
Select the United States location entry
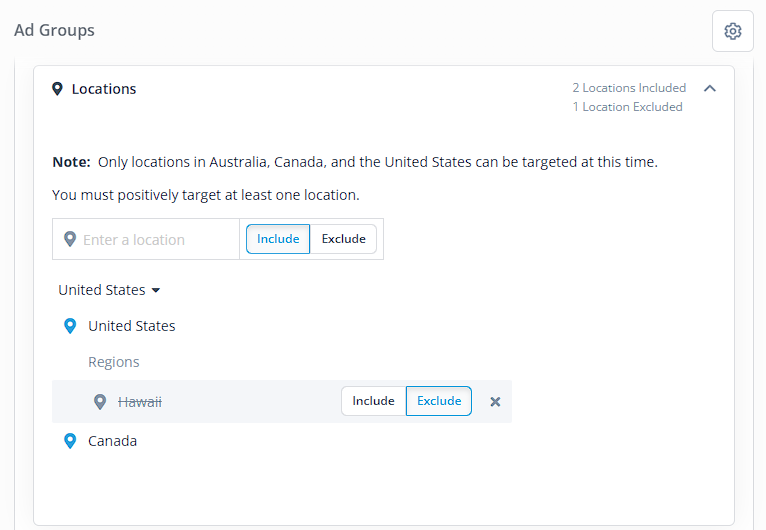point(131,326)
